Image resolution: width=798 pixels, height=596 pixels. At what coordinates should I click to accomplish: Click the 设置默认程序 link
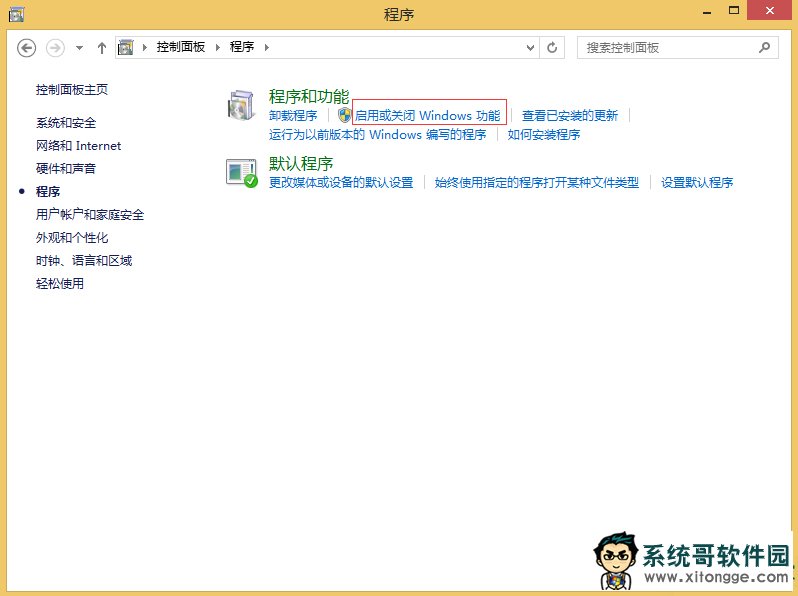697,183
